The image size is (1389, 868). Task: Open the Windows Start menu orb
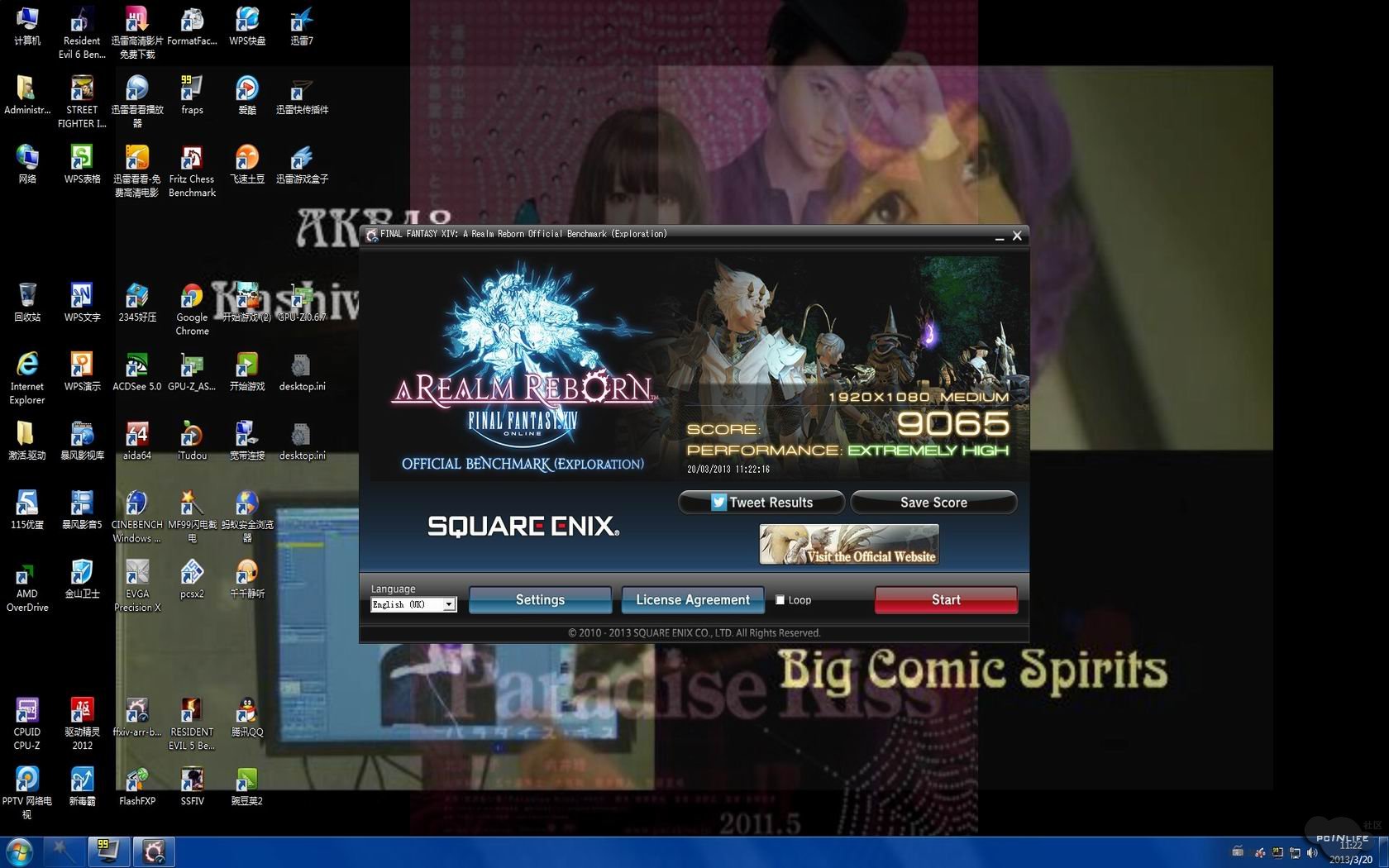coord(19,852)
